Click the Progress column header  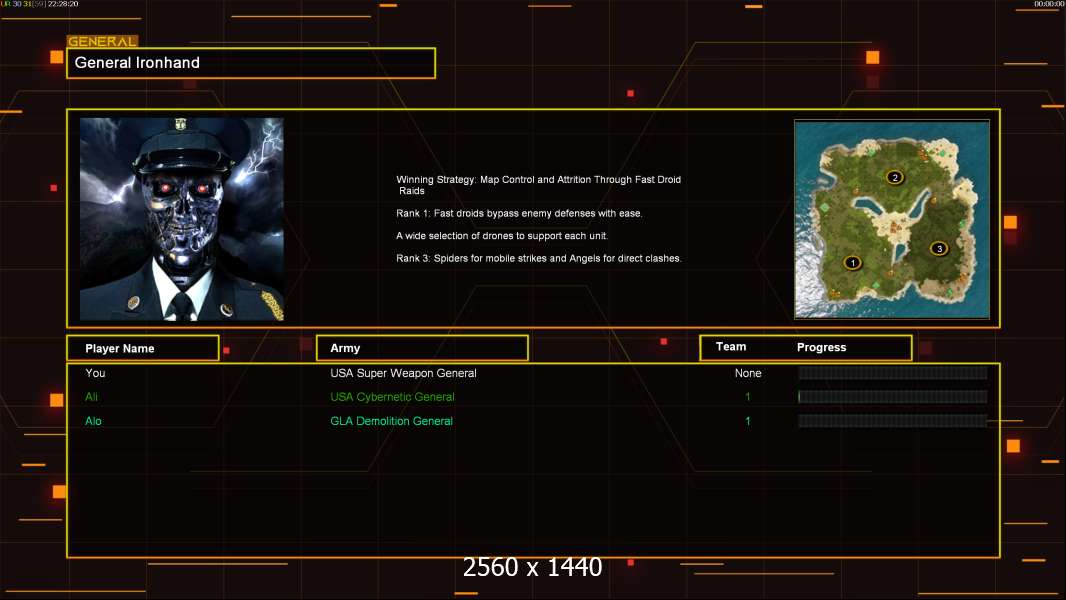click(821, 347)
